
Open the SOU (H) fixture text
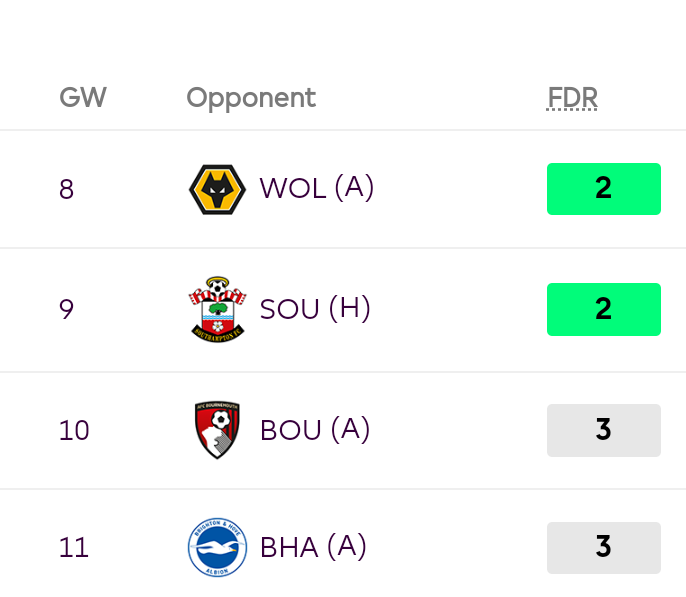coord(315,309)
